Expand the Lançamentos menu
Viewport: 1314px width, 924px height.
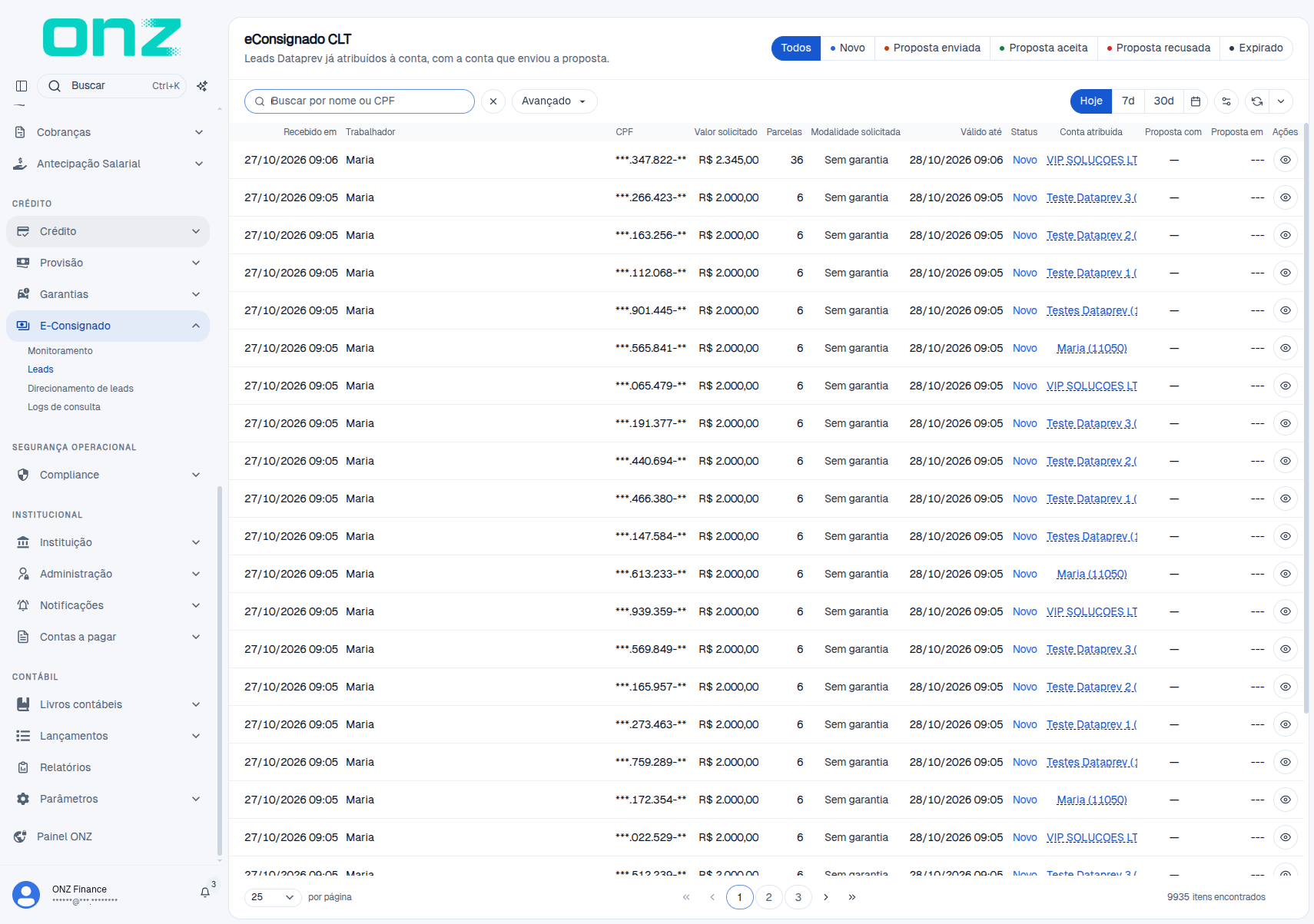[108, 736]
